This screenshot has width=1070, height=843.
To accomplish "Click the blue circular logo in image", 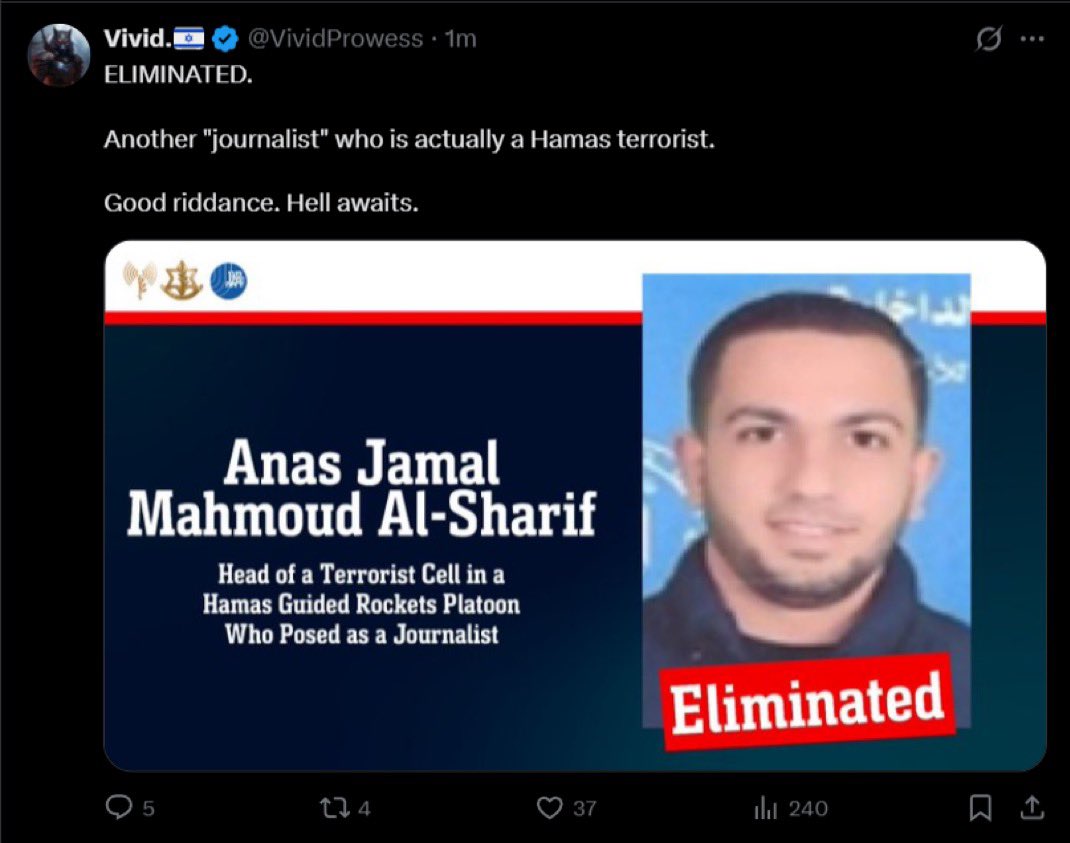I will (x=229, y=281).
